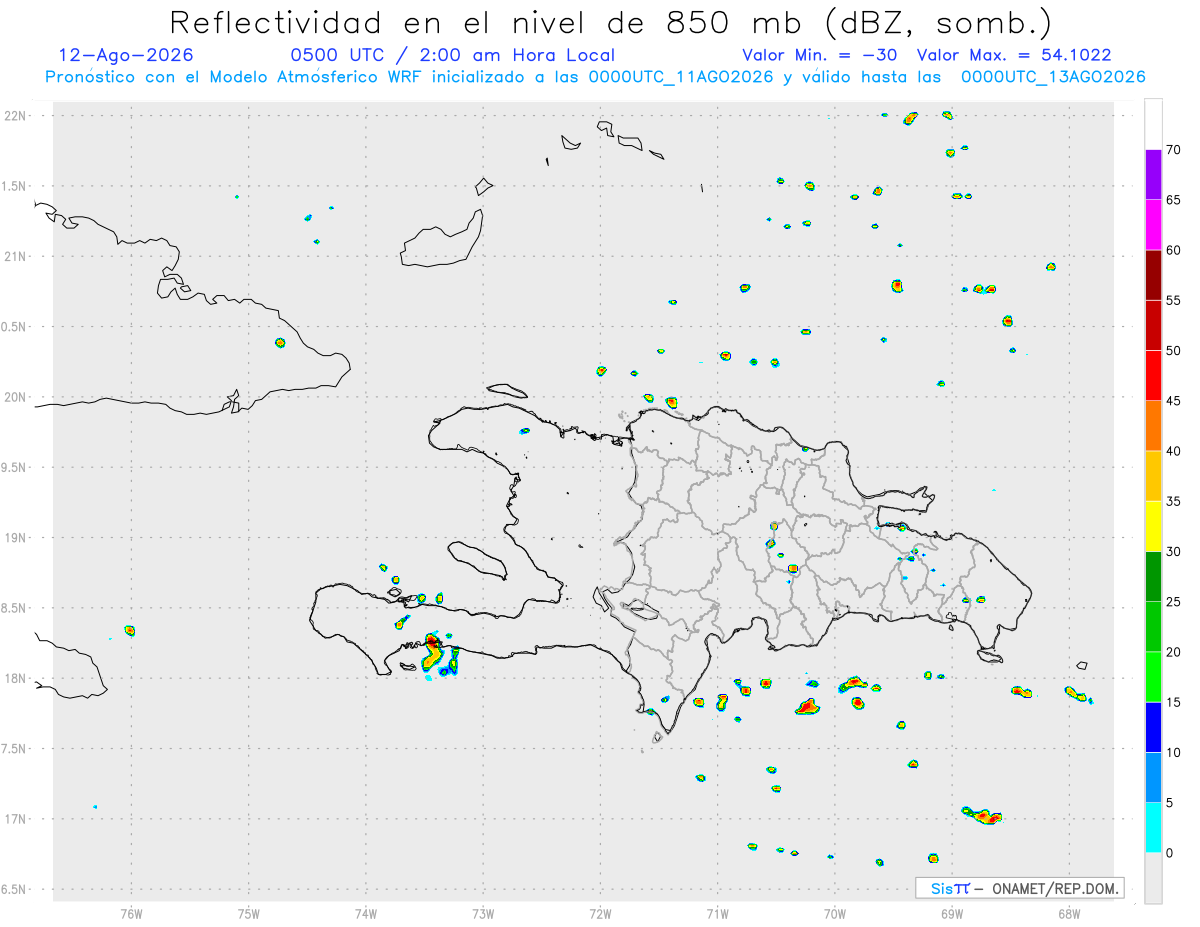Select the '0500 UTC / 2:00 am Hora Local' text
Screen dimensions: 1200x927
452,55
